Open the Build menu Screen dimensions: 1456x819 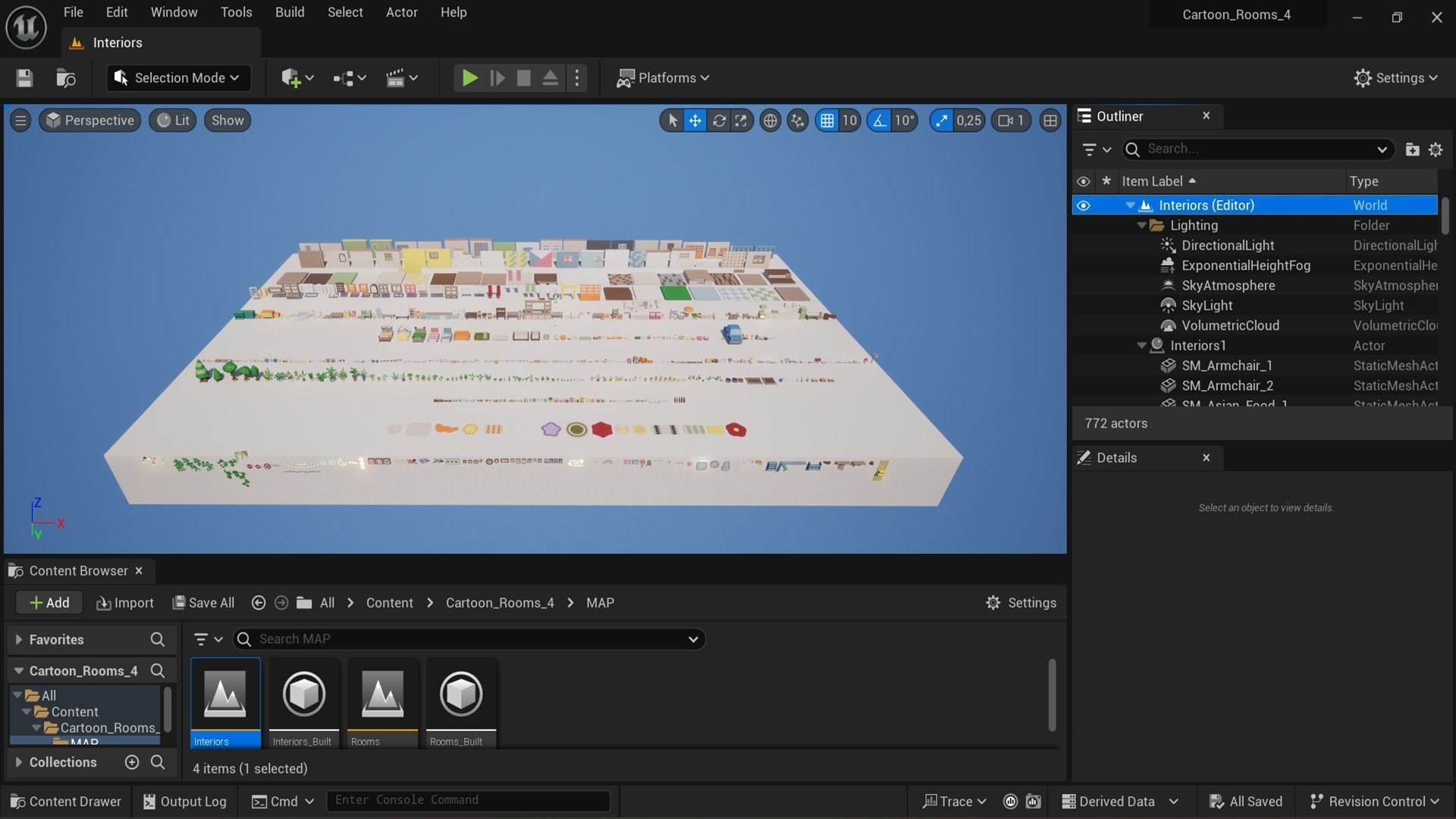coord(289,12)
